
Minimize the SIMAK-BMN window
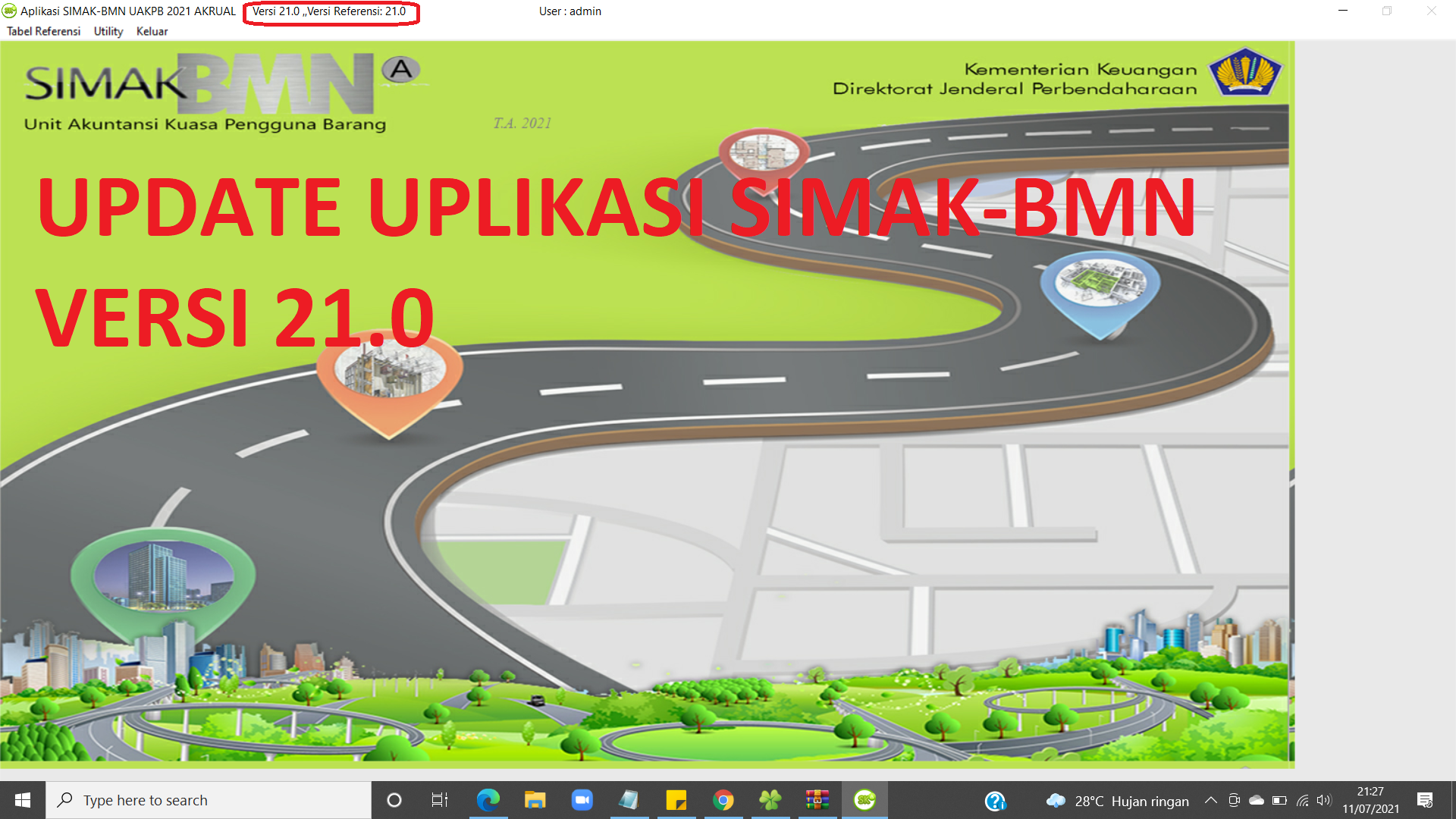coord(1343,11)
